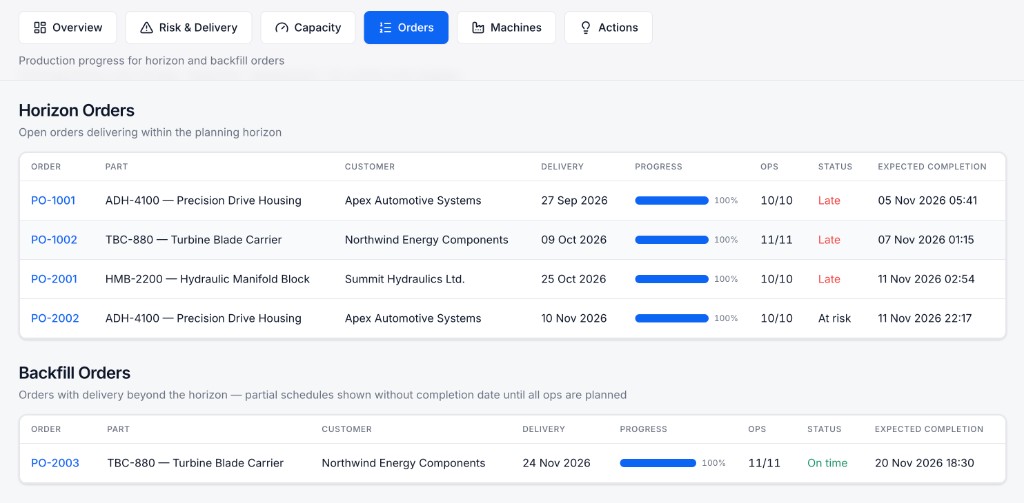Click the PART column header in Horizon table
The image size is (1024, 503).
point(116,167)
